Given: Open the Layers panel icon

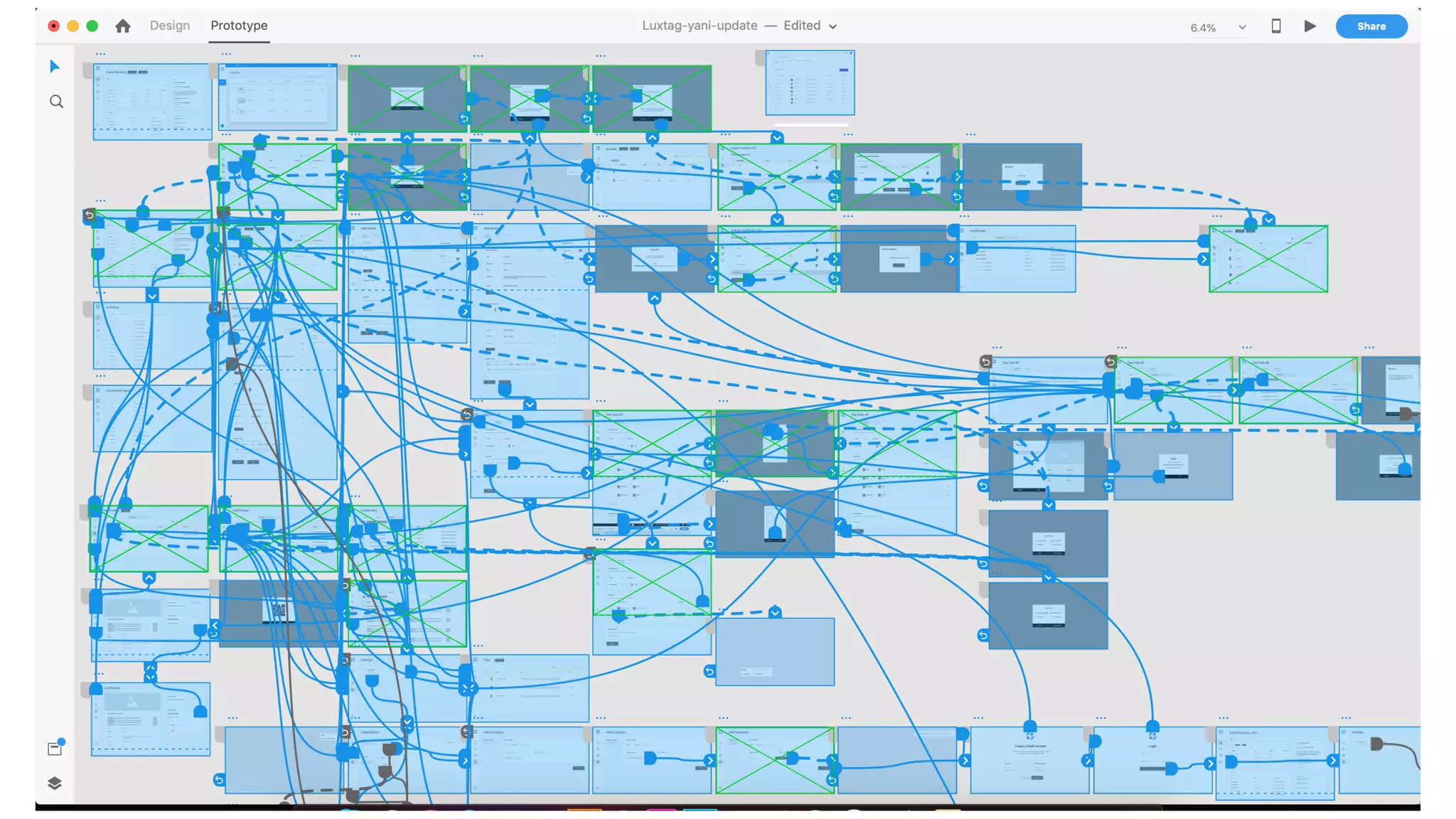Looking at the screenshot, I should (x=55, y=783).
